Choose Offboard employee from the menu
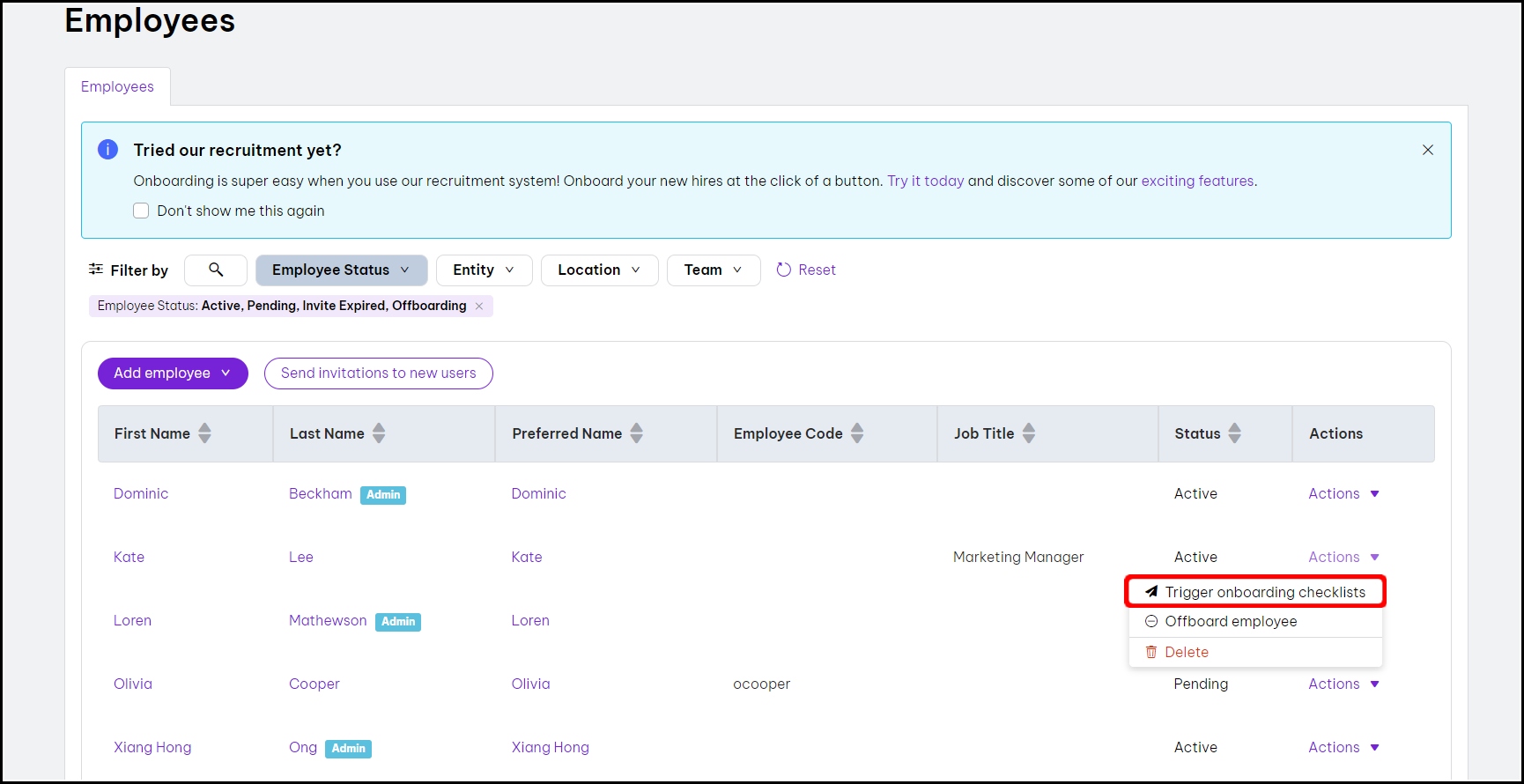 click(1230, 621)
